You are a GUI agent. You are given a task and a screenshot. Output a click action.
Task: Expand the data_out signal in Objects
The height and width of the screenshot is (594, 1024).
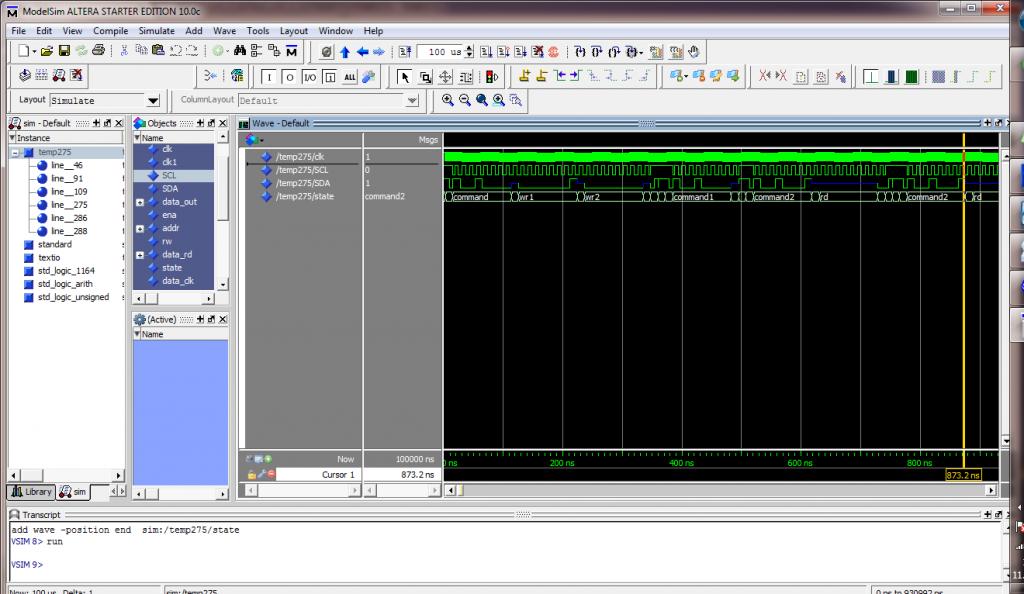pos(139,202)
